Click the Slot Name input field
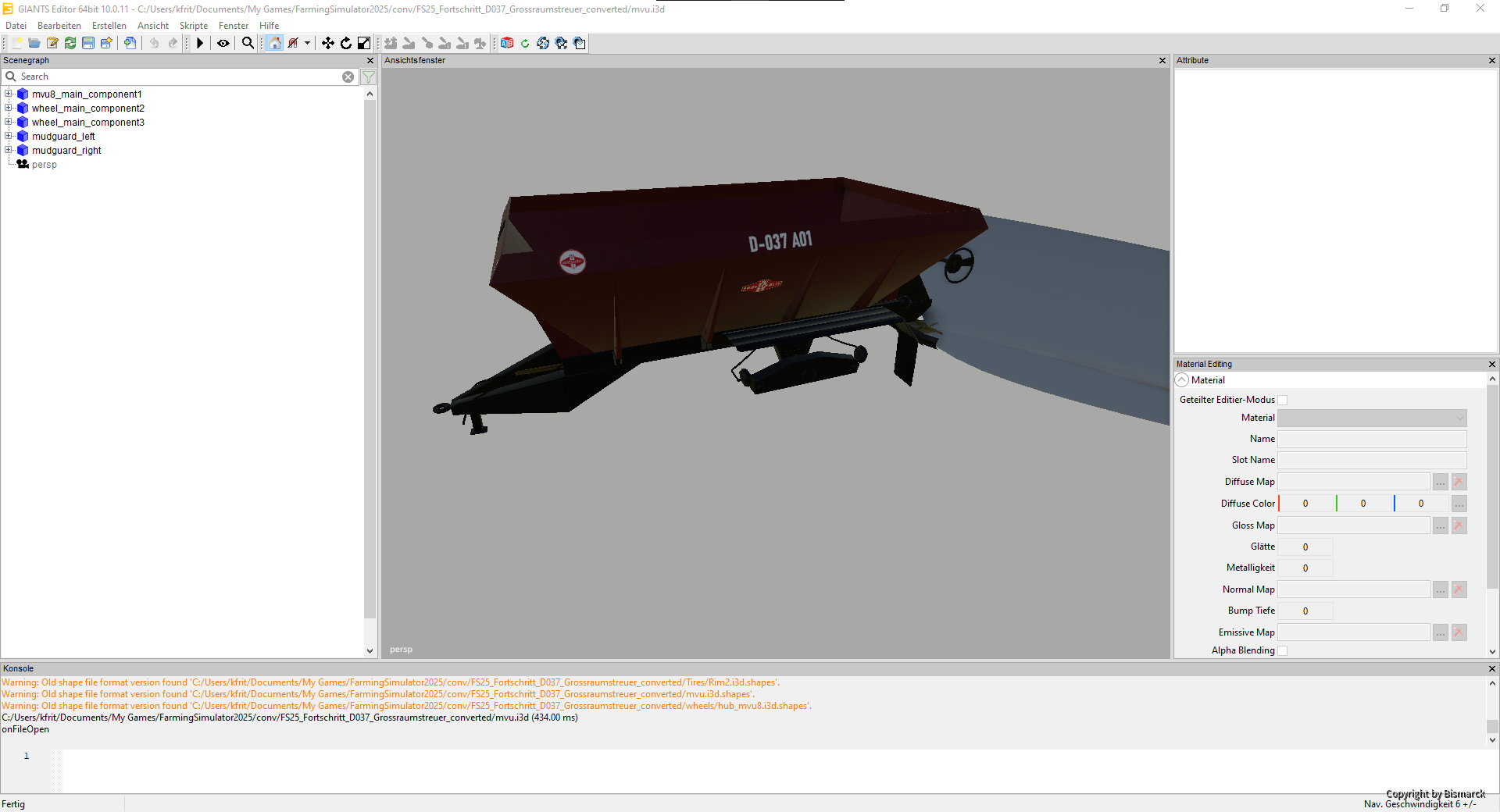Screen dimensions: 1500x812 [1372, 461]
